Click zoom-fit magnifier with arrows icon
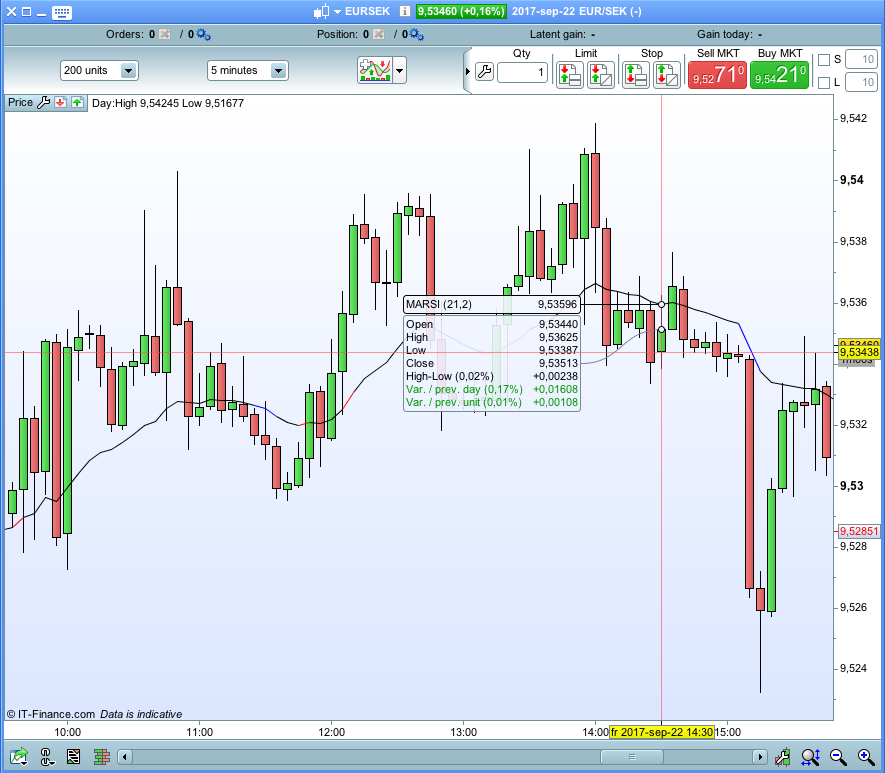Image resolution: width=885 pixels, height=773 pixels. pyautogui.click(x=810, y=757)
